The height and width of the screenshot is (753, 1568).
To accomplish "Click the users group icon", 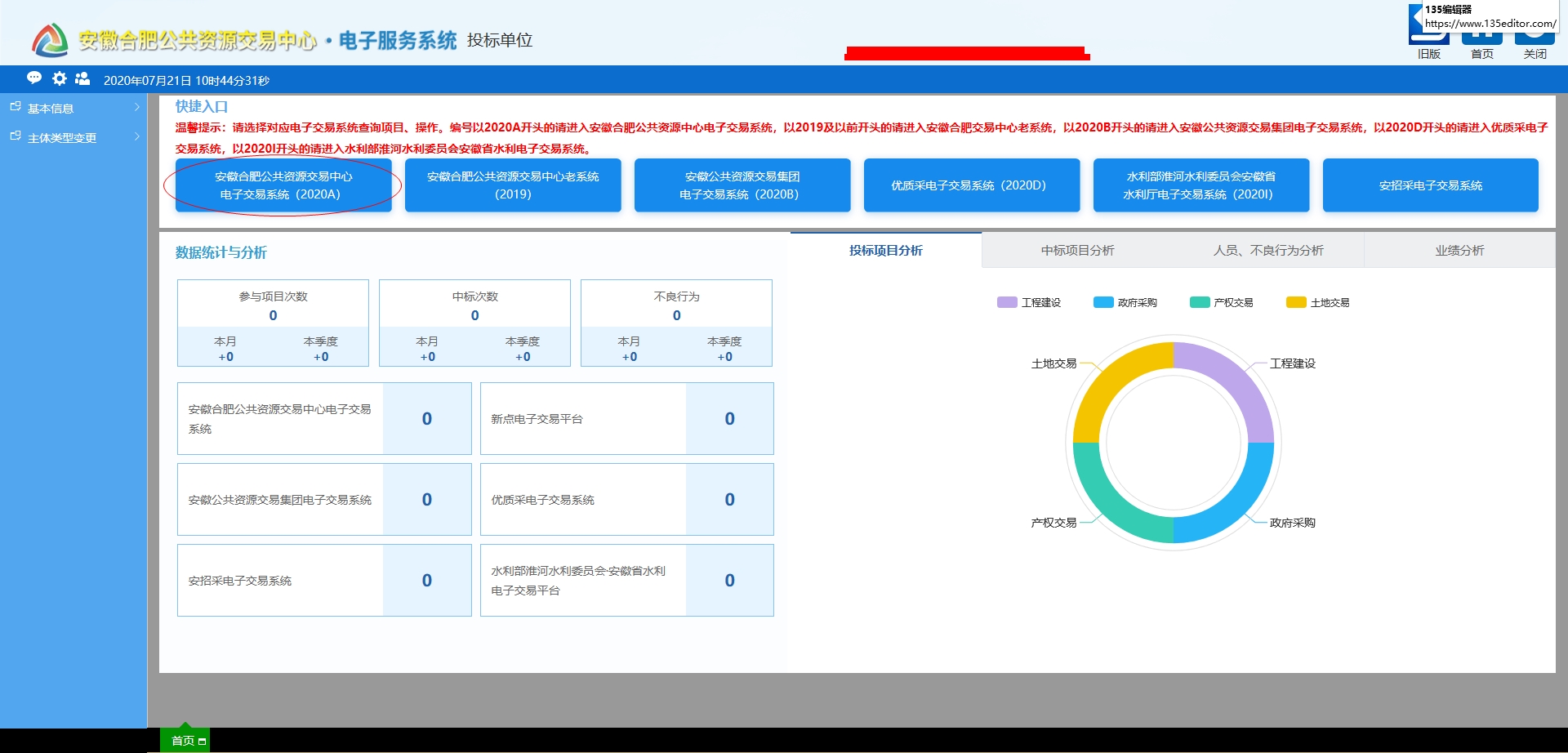I will [82, 78].
